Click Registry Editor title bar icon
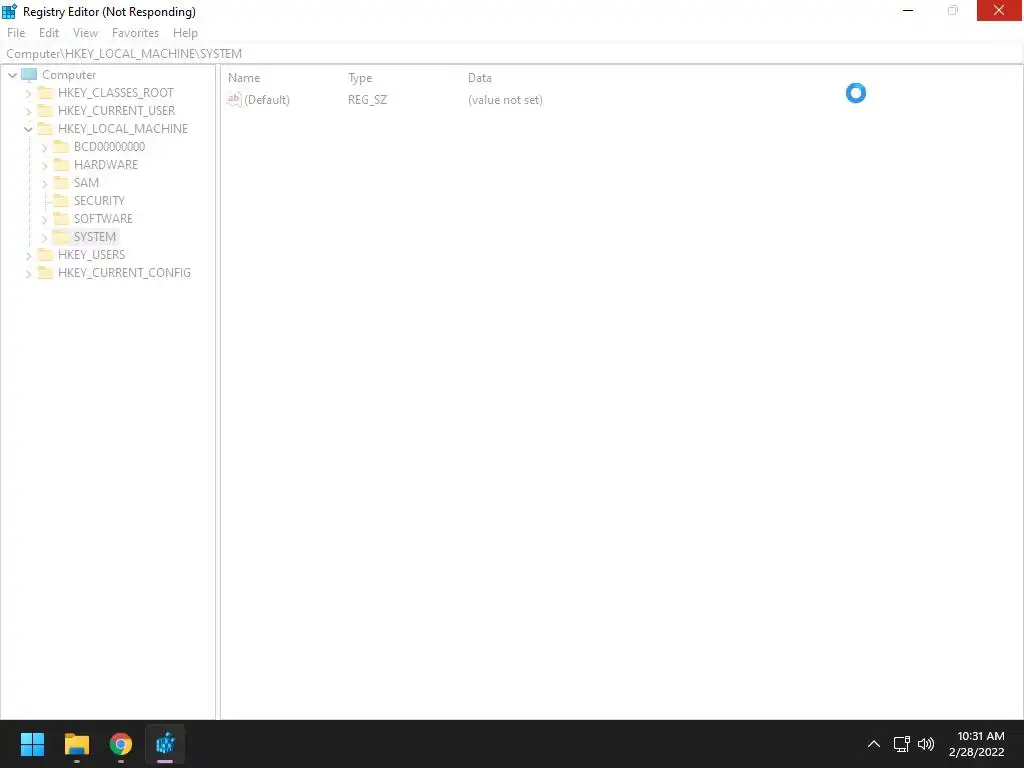This screenshot has height=768, width=1024. [9, 11]
